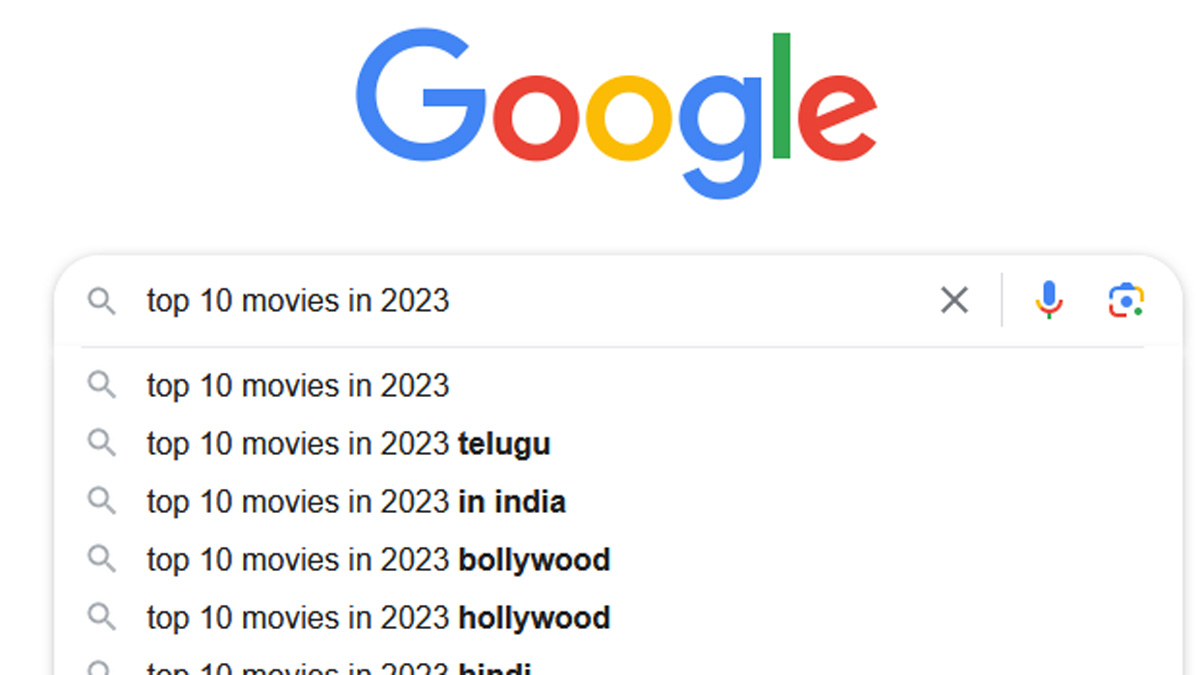
Task: Click magnifier icon beside the hindi suggestion
Action: [101, 668]
